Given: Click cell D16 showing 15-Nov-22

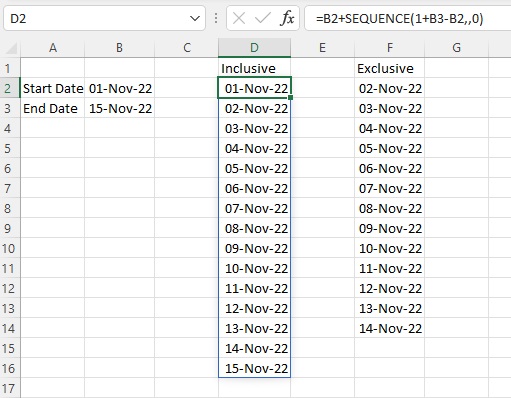Looking at the screenshot, I should (x=254, y=368).
